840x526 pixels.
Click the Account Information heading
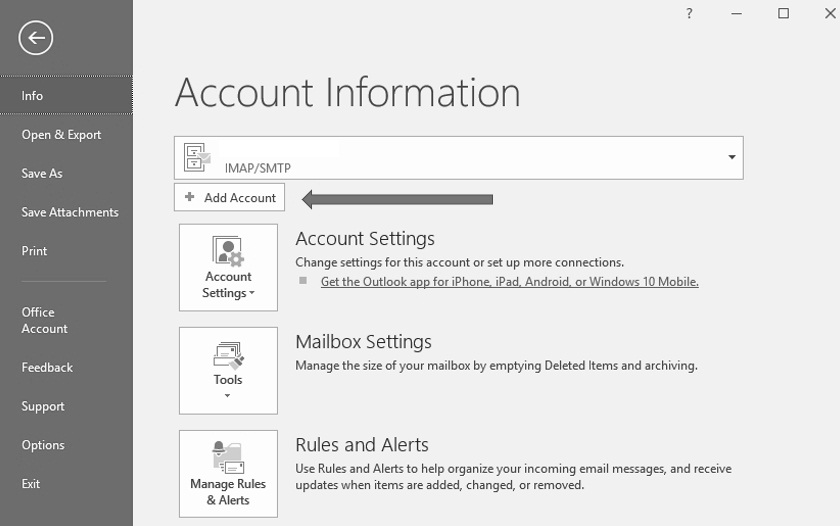(348, 93)
